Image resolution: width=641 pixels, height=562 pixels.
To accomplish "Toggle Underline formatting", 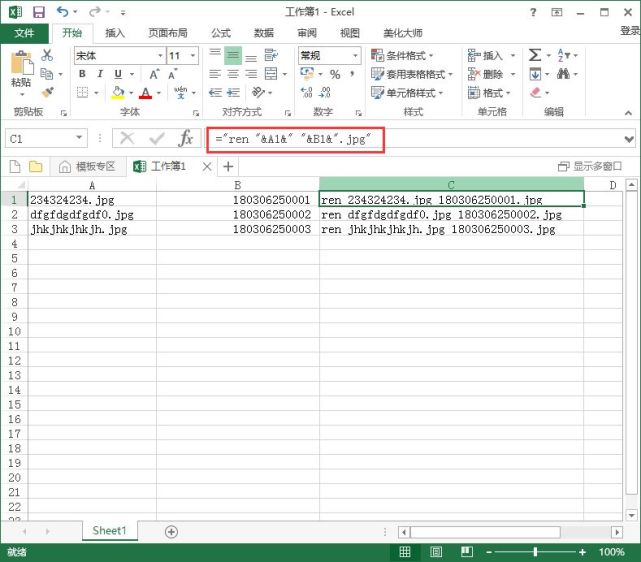I will tap(118, 74).
